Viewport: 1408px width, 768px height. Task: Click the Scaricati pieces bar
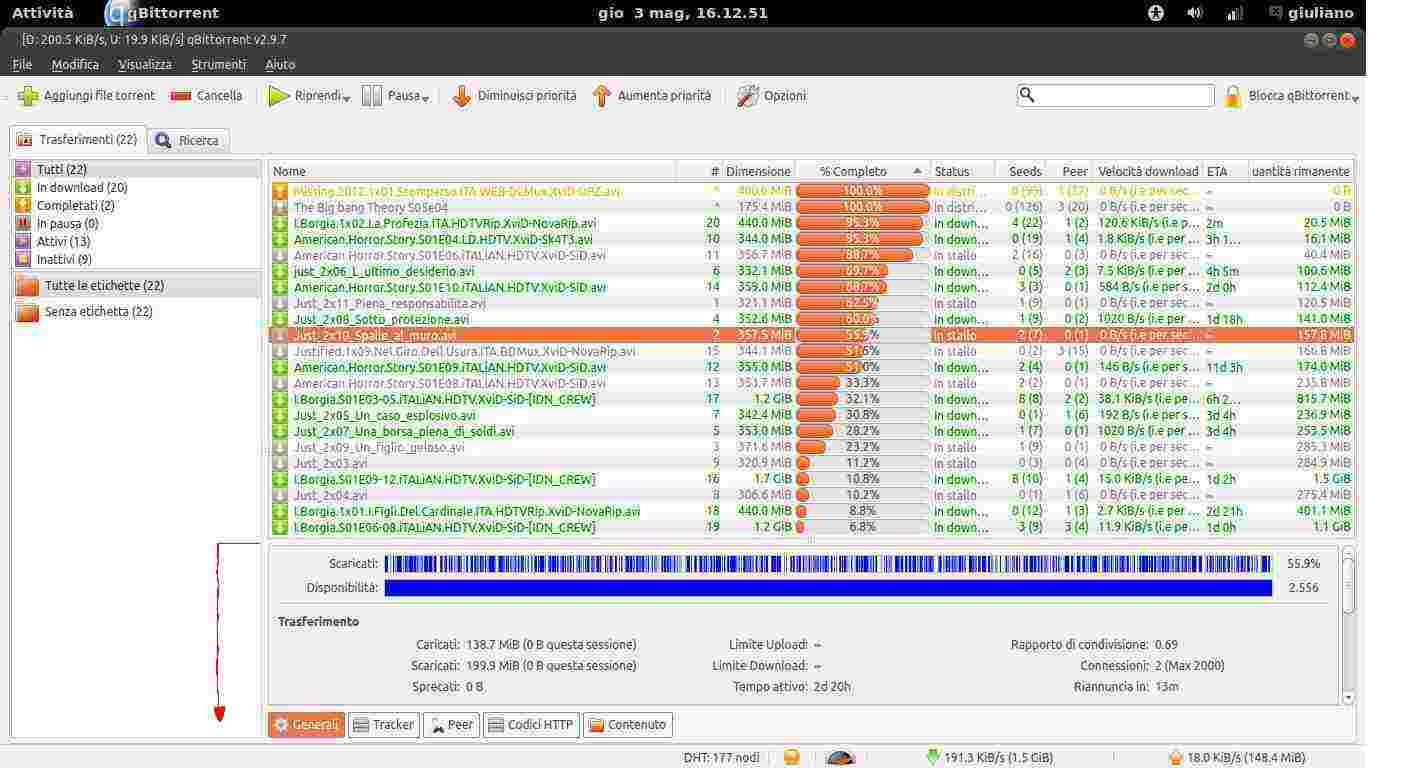coord(828,564)
